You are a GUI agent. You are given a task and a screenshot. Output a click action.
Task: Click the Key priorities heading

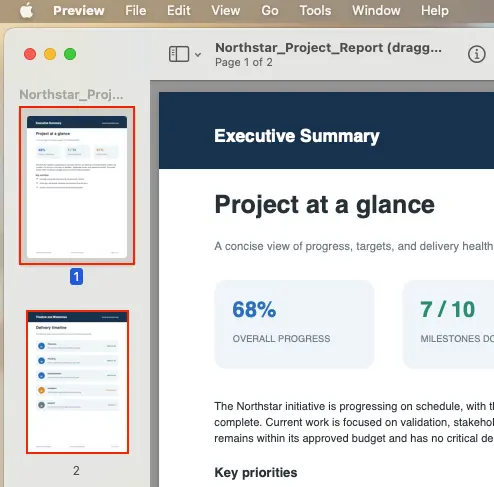tap(256, 473)
